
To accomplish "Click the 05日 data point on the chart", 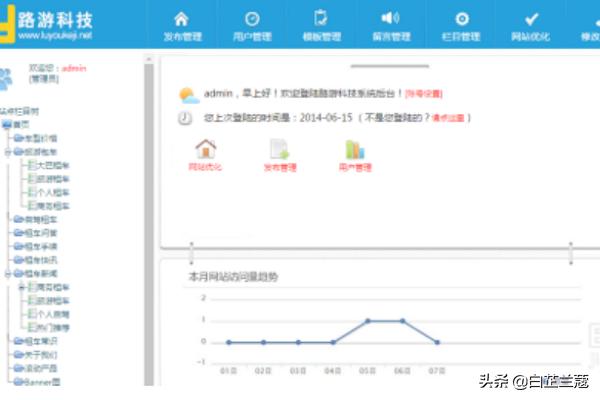I will pyautogui.click(x=368, y=321).
